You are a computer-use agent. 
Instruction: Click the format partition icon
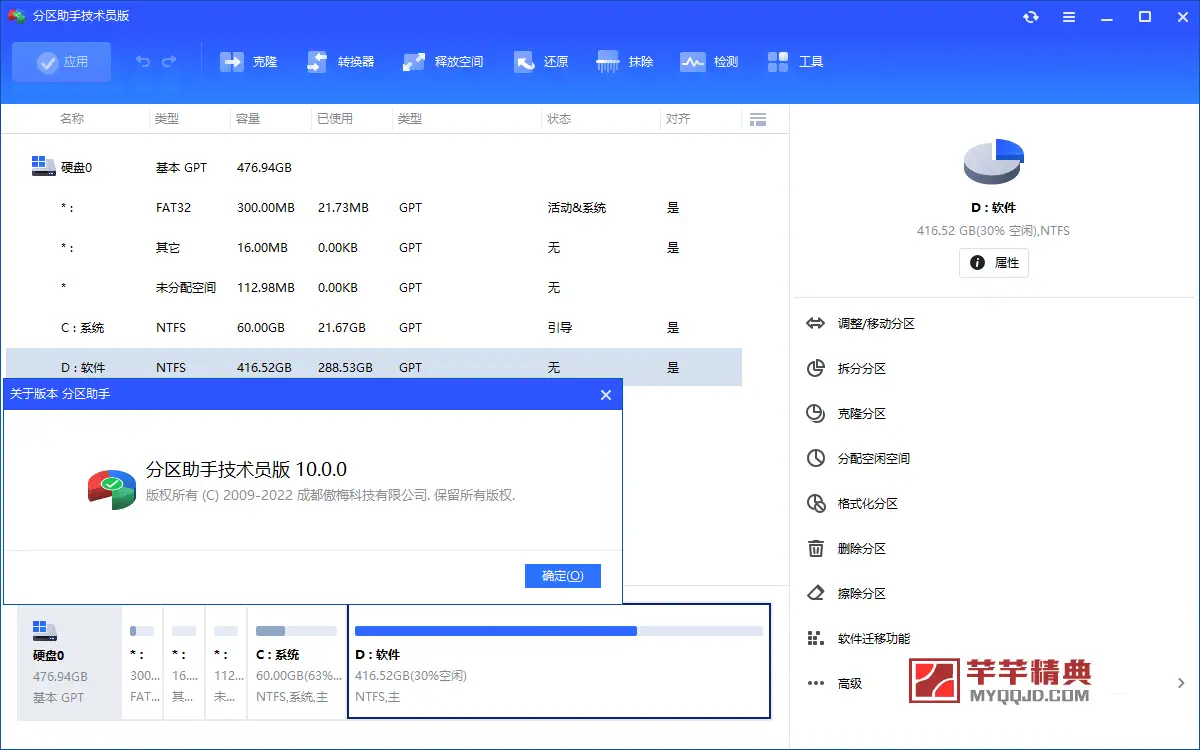(816, 504)
